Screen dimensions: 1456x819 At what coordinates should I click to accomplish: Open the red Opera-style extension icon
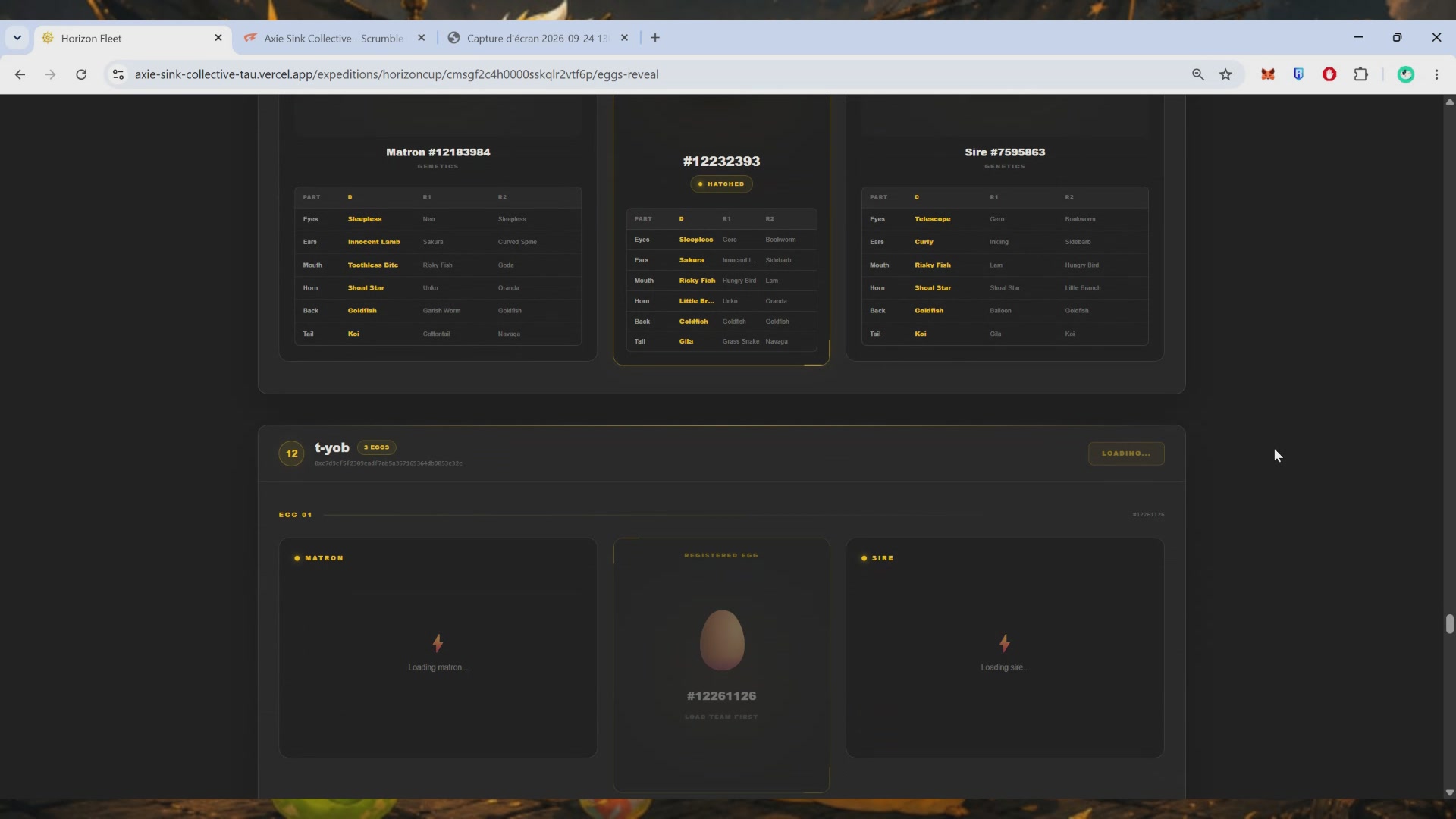point(1329,74)
